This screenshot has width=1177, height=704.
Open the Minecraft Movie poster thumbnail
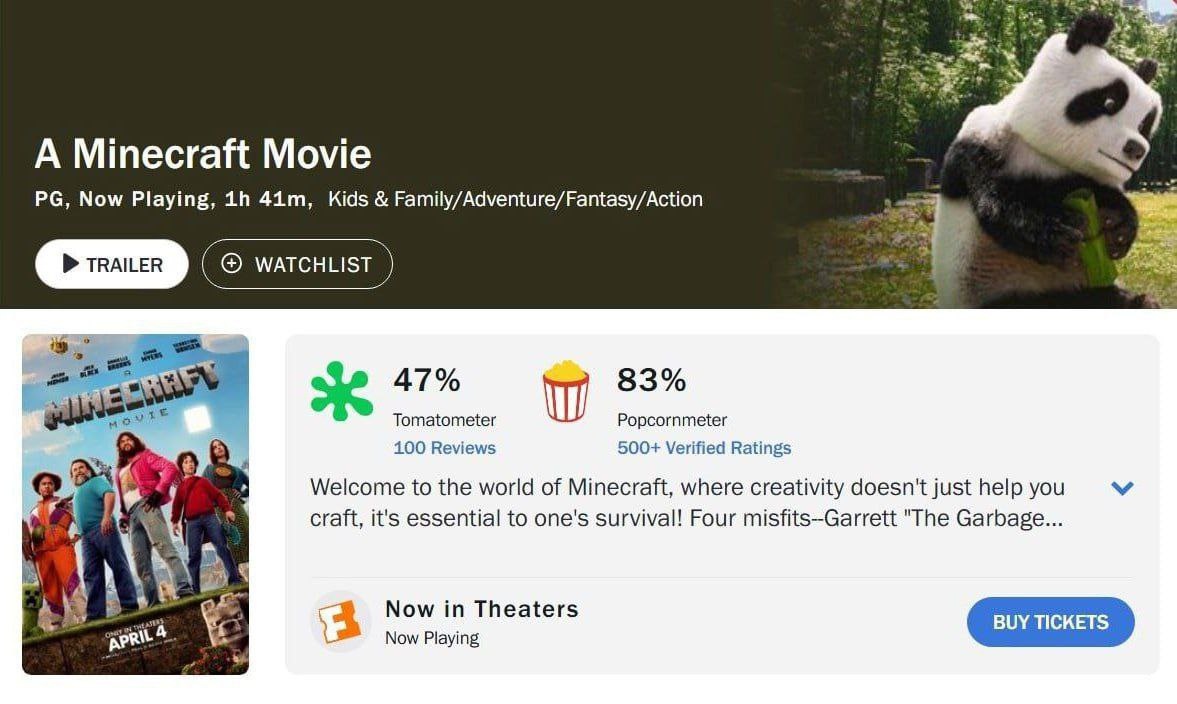[135, 504]
